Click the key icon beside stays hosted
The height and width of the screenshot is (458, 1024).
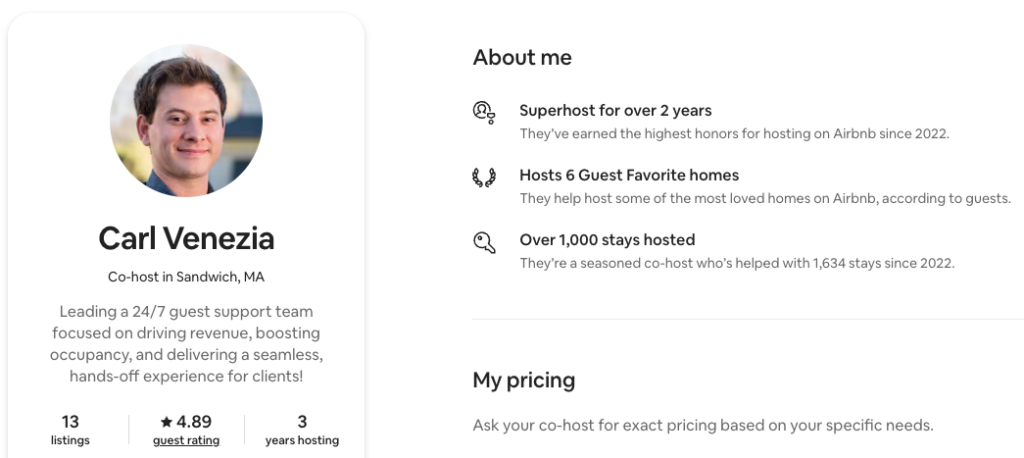pos(484,242)
